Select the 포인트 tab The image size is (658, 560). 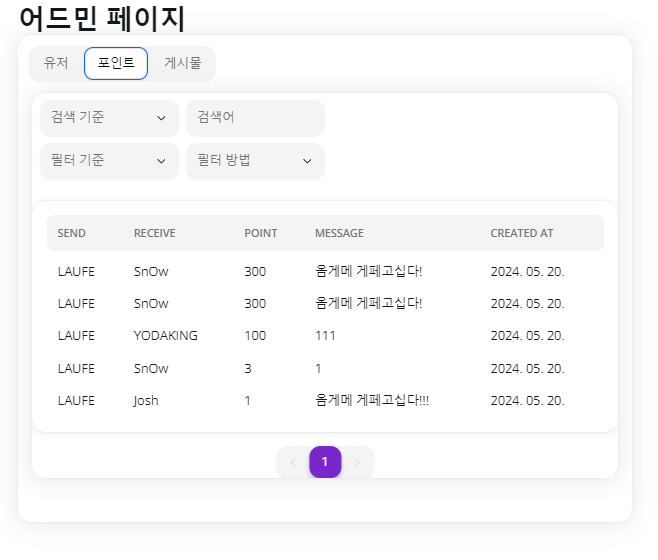(116, 63)
